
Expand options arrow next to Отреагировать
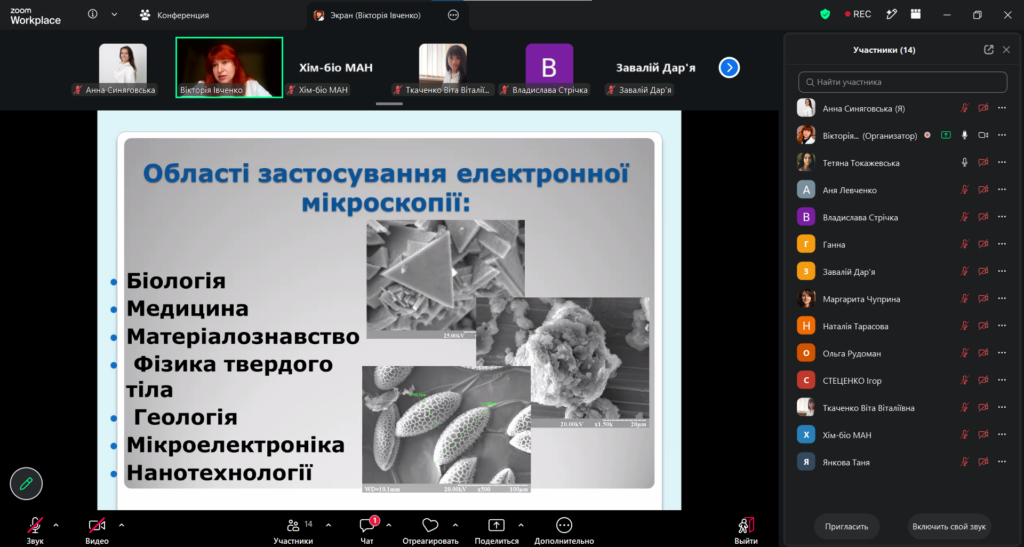[x=455, y=525]
